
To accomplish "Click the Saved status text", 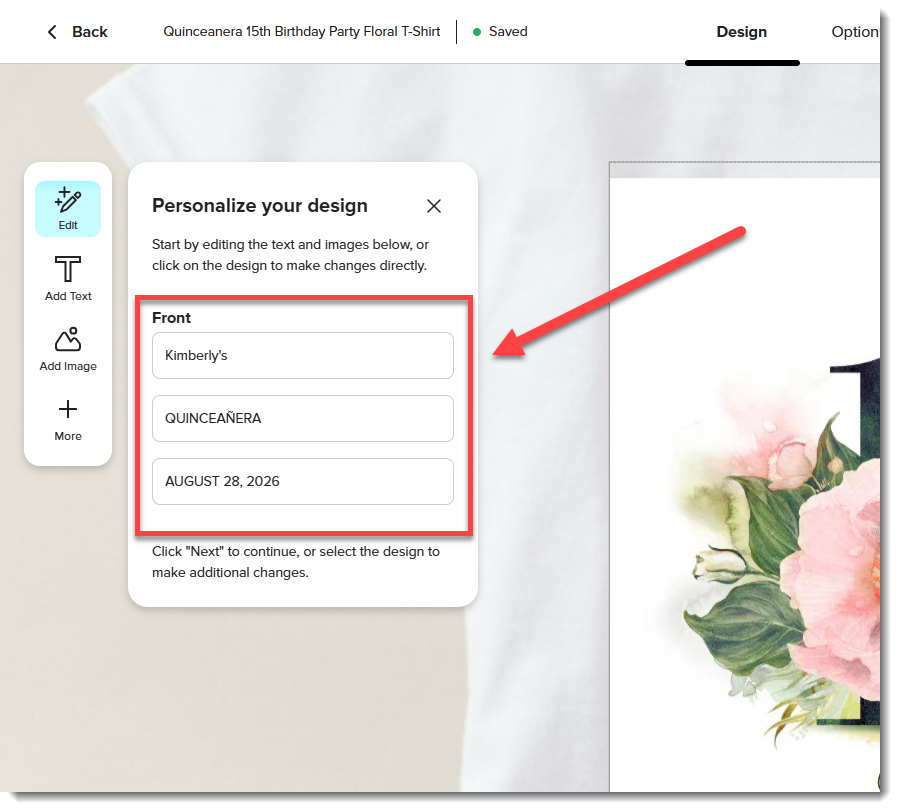I will click(508, 32).
